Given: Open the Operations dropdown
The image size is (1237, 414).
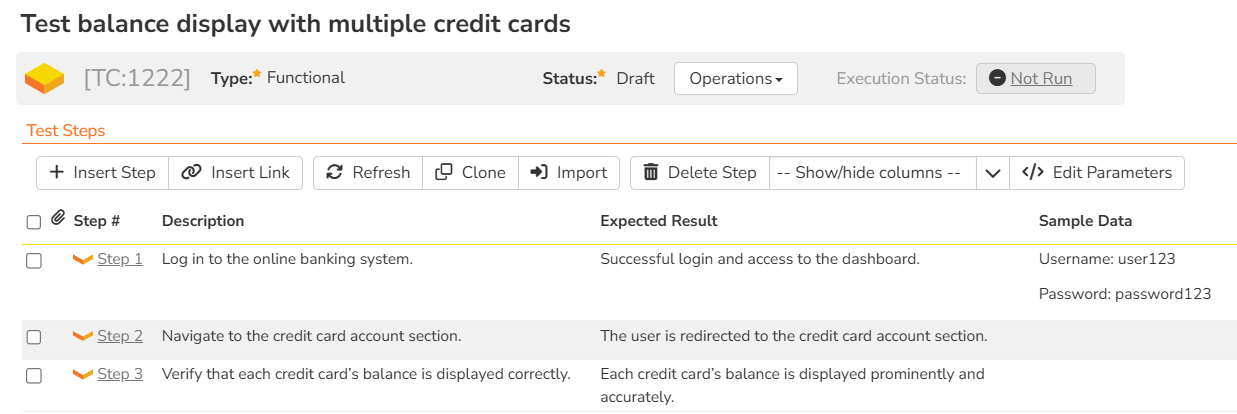Looking at the screenshot, I should pyautogui.click(x=735, y=79).
